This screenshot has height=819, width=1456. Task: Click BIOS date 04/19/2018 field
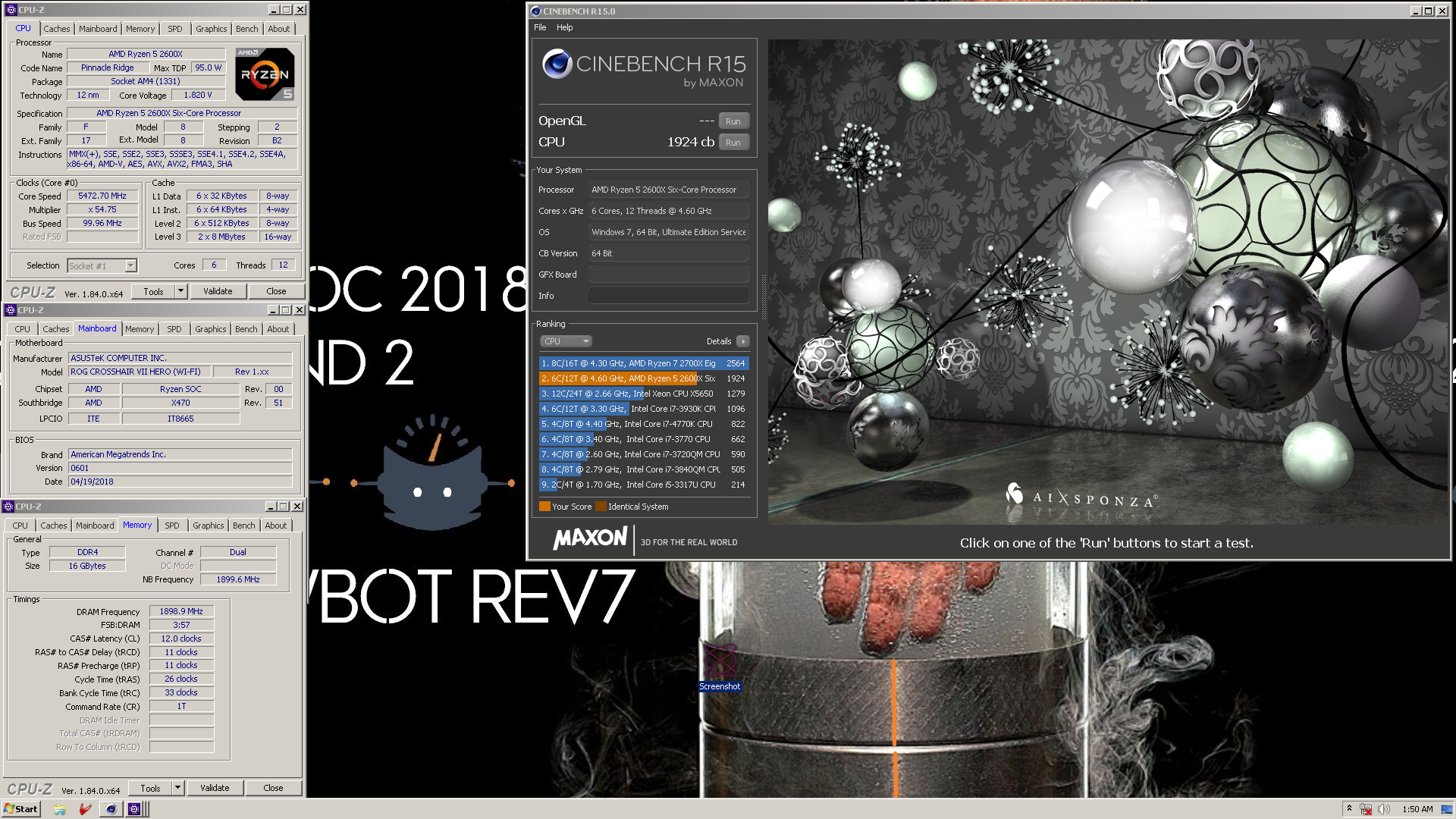tap(180, 482)
